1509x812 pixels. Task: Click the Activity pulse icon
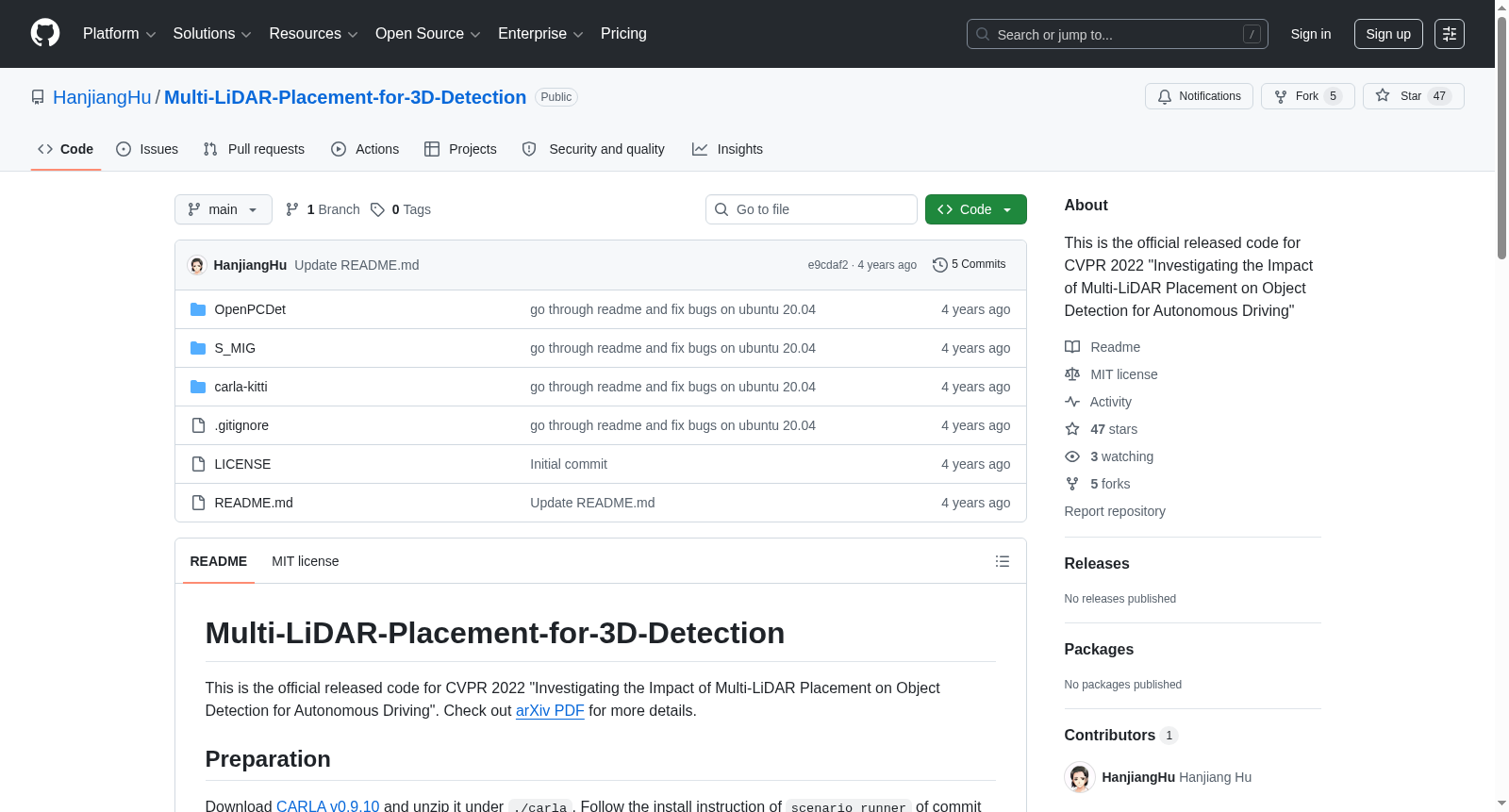(1072, 402)
